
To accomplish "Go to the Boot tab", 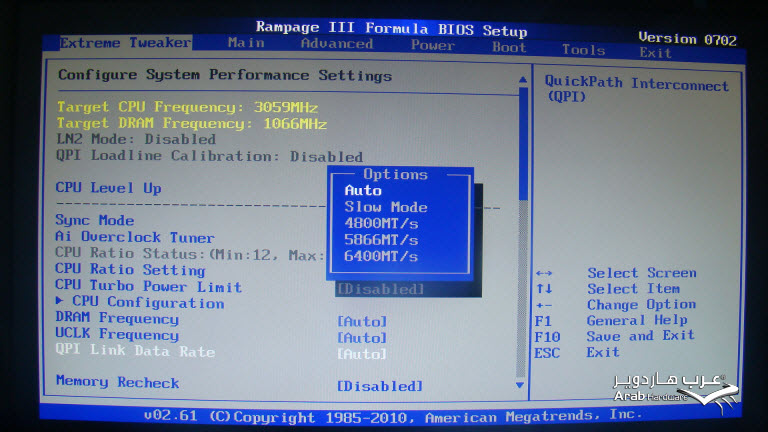I will (509, 48).
